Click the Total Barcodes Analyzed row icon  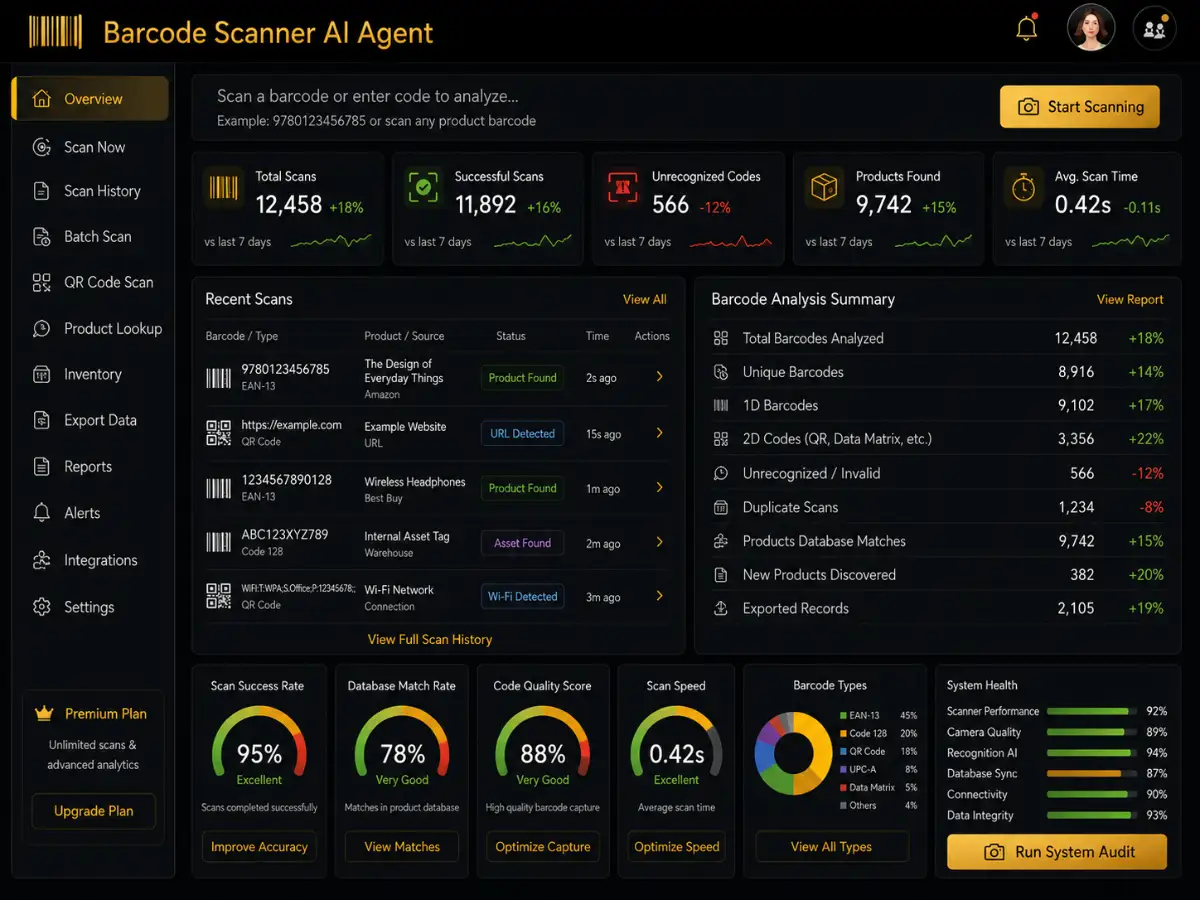tap(721, 338)
